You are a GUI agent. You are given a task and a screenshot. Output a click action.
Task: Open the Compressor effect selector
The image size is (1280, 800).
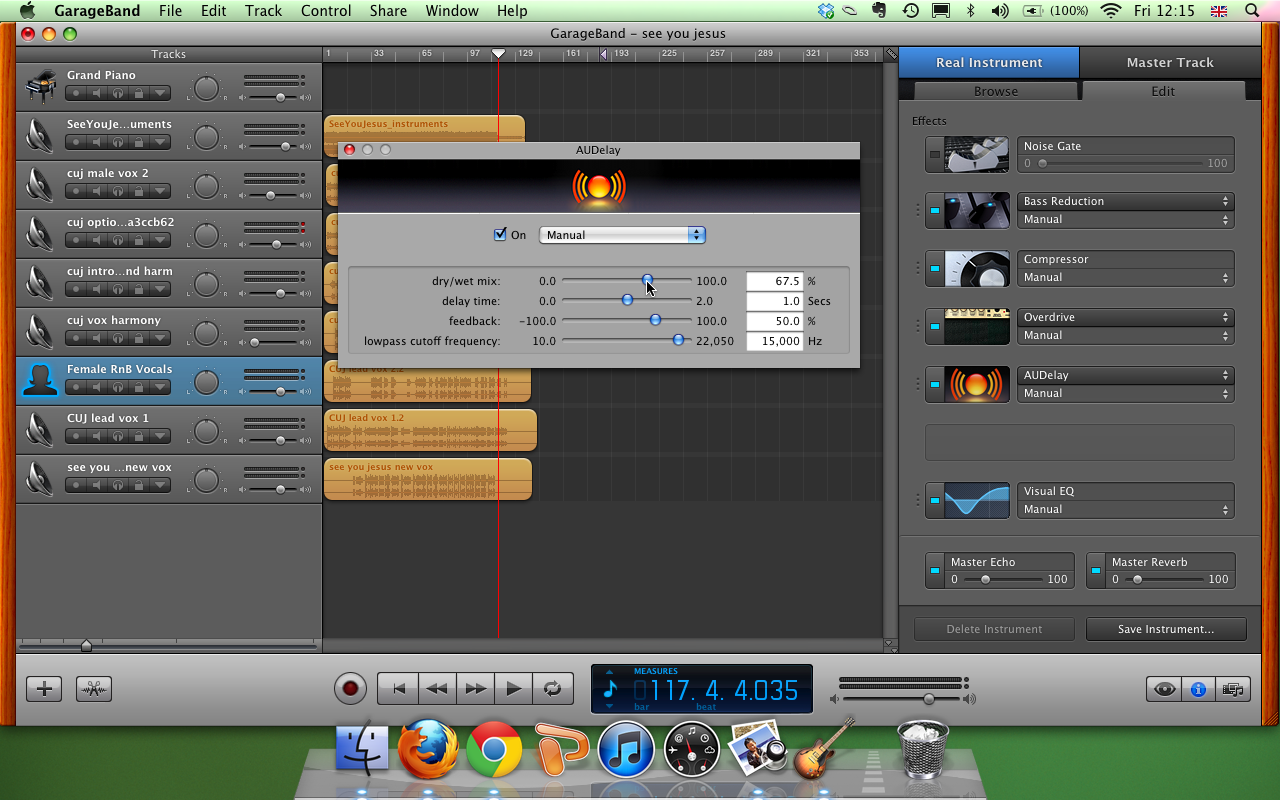[x=1126, y=259]
